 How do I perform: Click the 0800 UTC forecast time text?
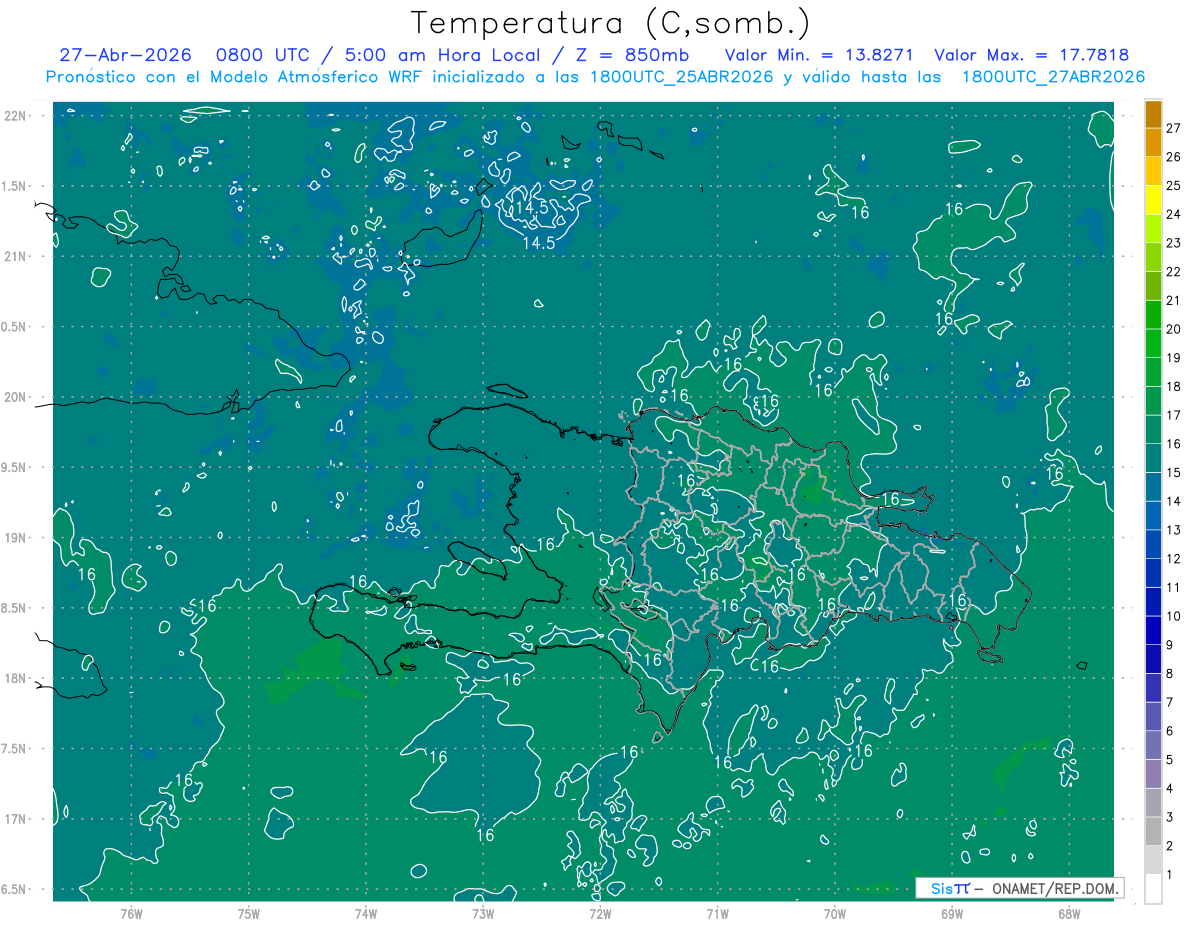click(x=254, y=55)
